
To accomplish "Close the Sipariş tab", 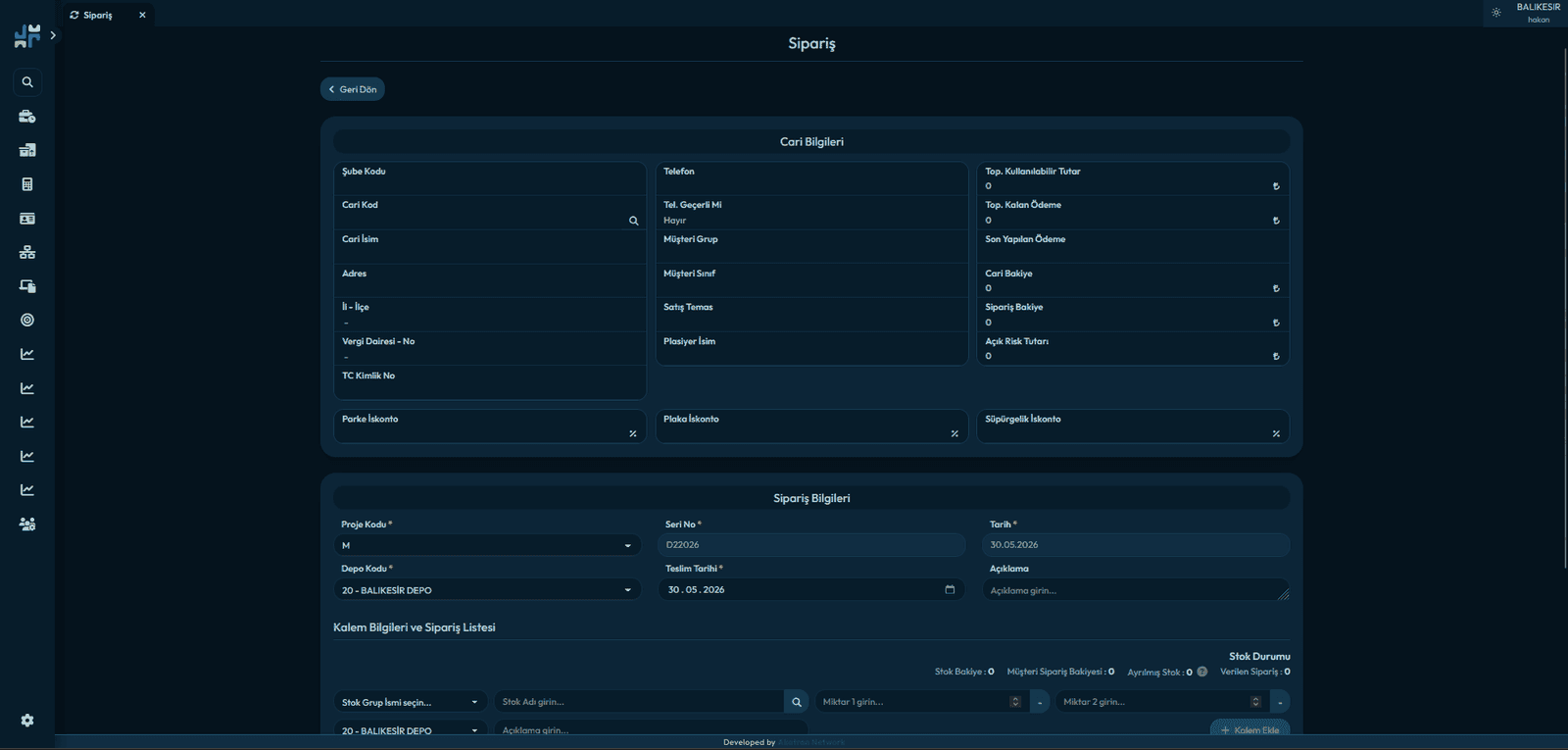I will pos(142,15).
